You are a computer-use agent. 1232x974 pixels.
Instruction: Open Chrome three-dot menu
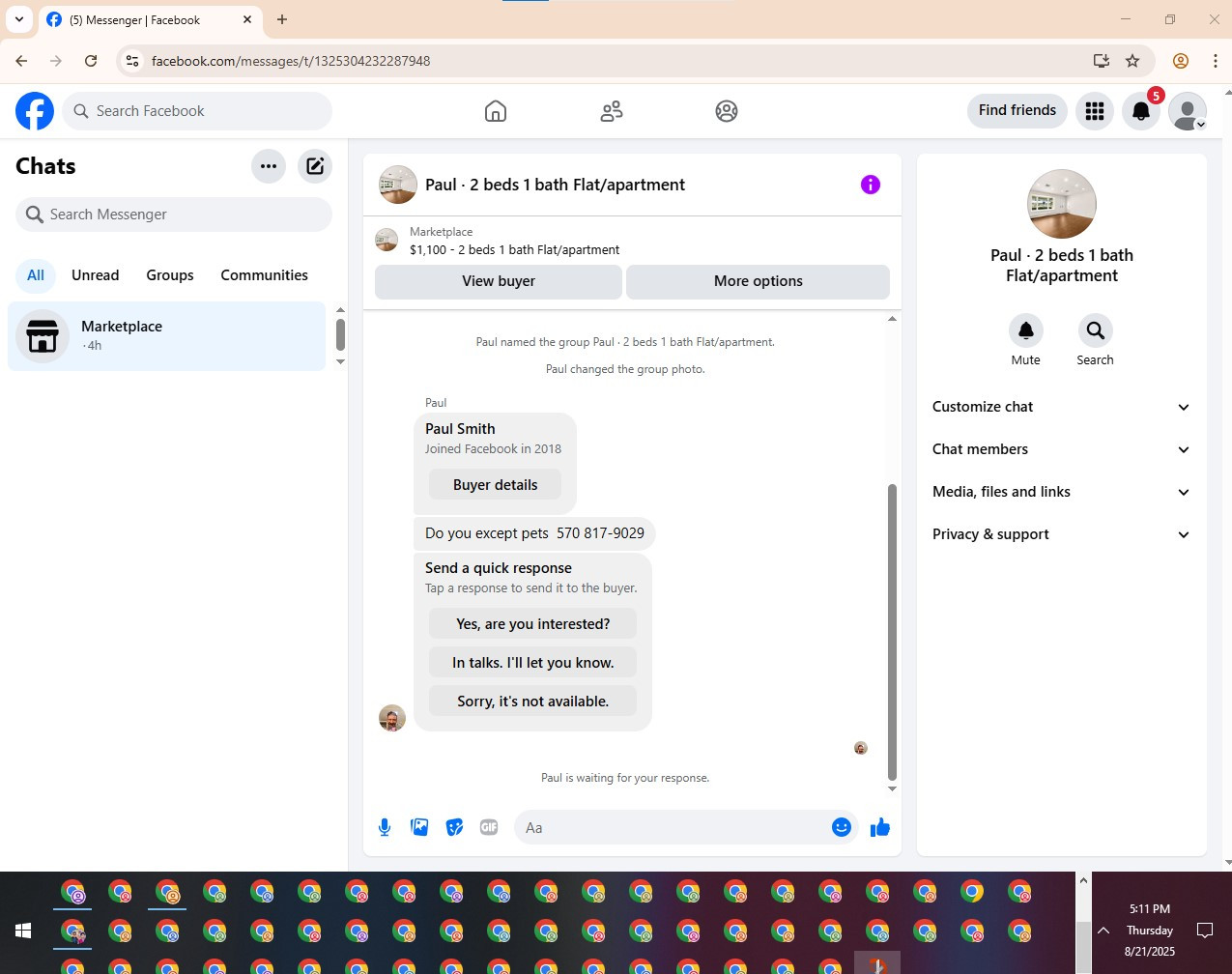pyautogui.click(x=1215, y=61)
